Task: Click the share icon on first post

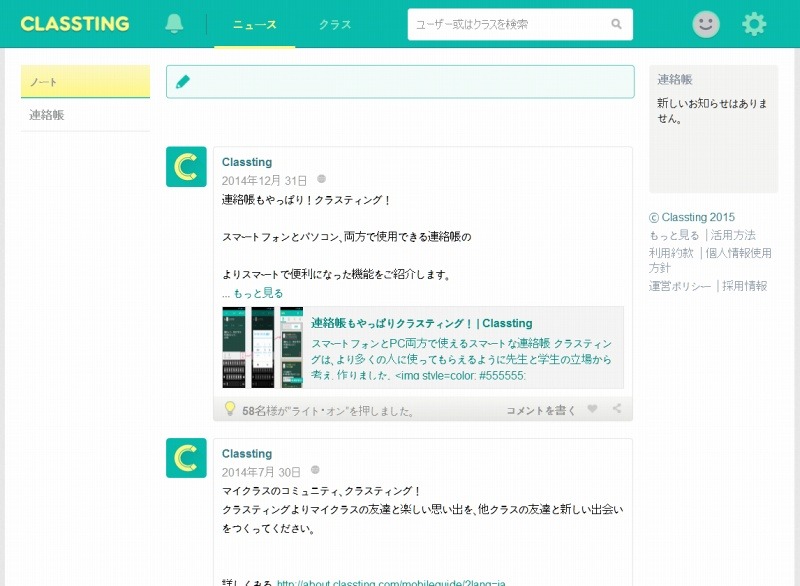Action: (x=617, y=409)
